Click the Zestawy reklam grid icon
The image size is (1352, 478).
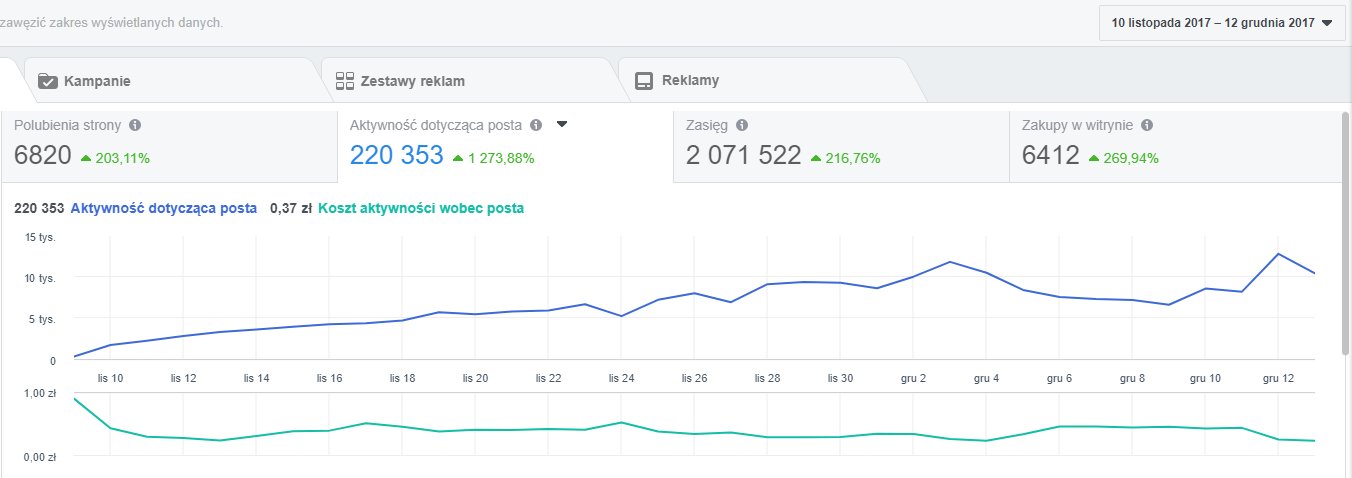[x=345, y=81]
